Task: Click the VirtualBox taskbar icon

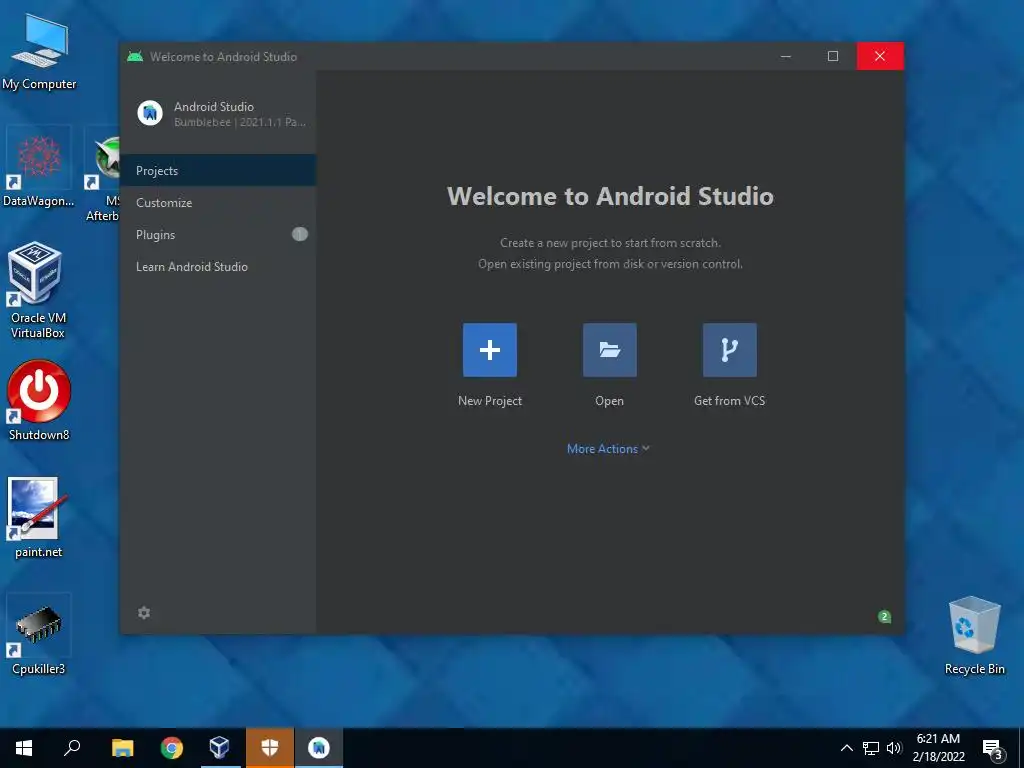Action: tap(220, 748)
